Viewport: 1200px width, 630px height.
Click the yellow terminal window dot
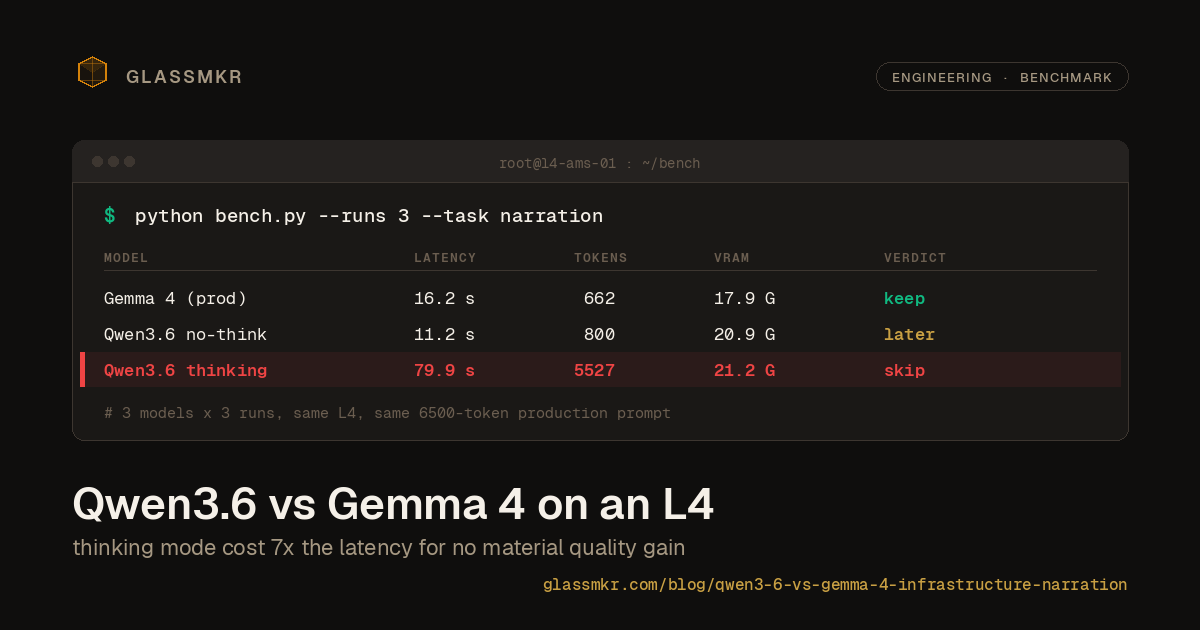pyautogui.click(x=113, y=160)
